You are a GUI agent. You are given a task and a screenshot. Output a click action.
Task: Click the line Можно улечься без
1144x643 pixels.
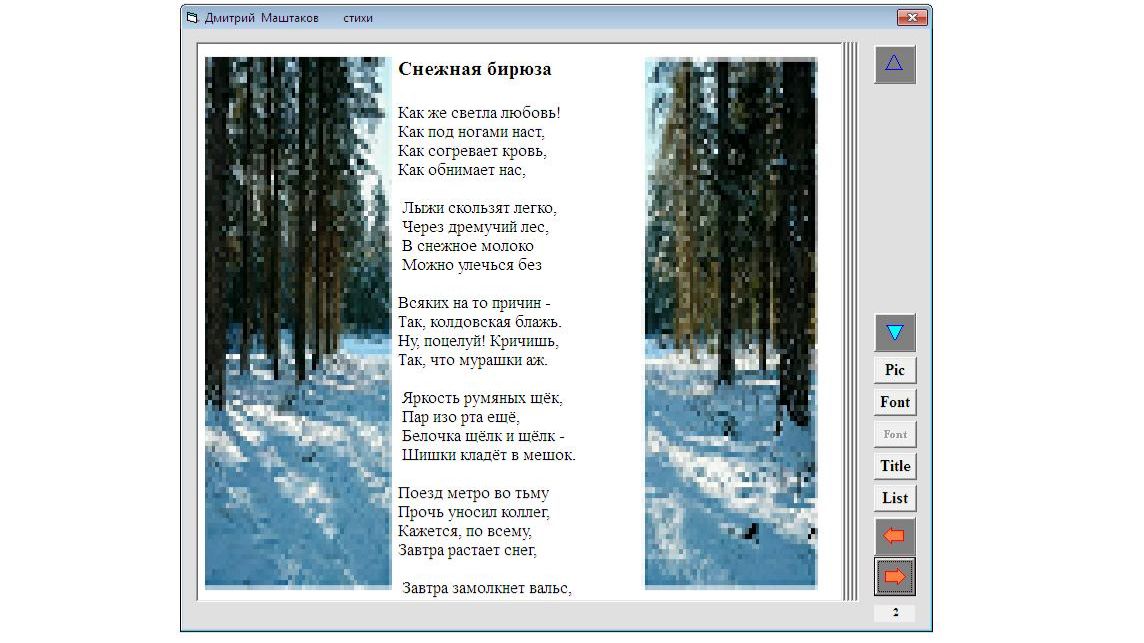472,265
